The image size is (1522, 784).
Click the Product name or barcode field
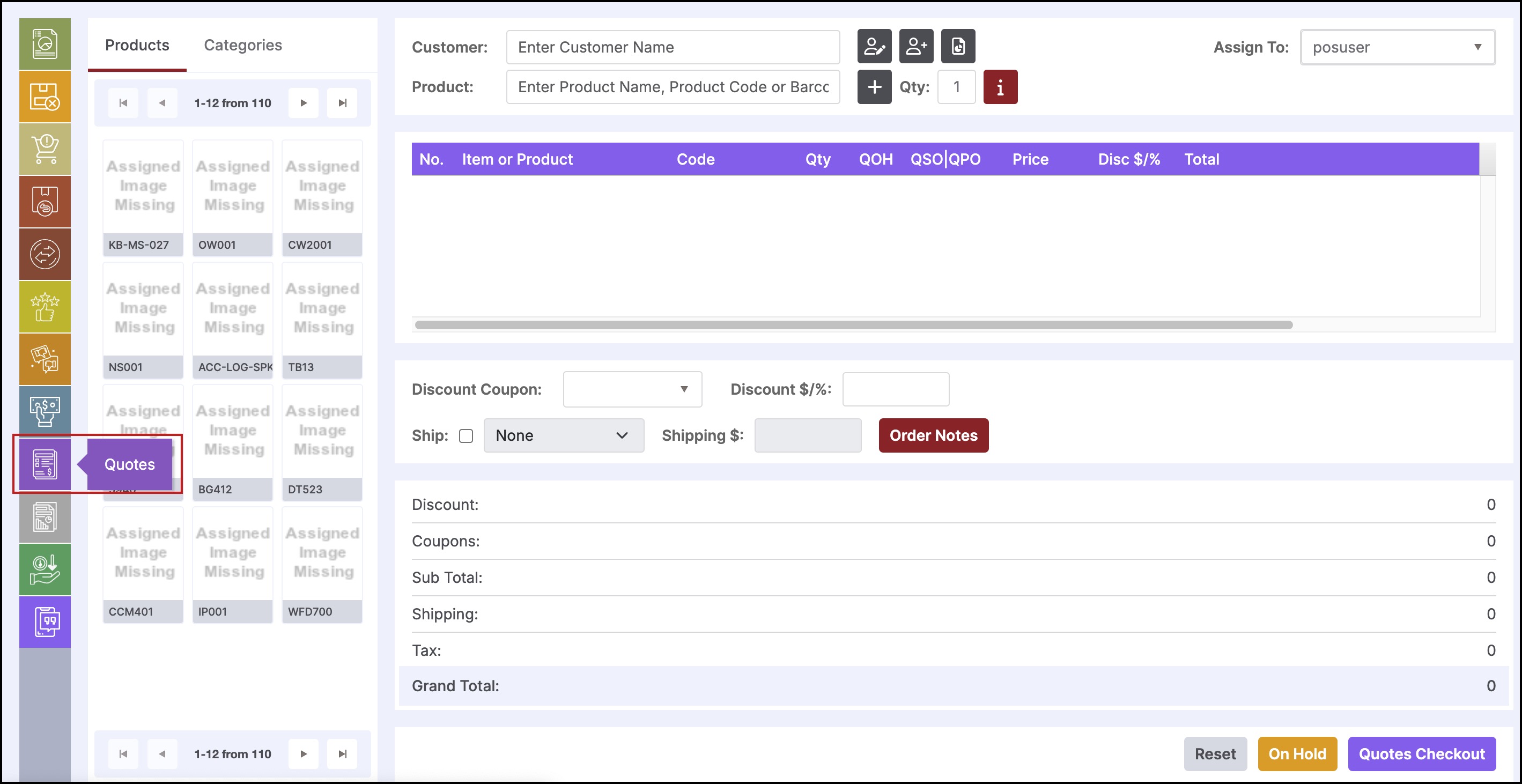[x=673, y=87]
